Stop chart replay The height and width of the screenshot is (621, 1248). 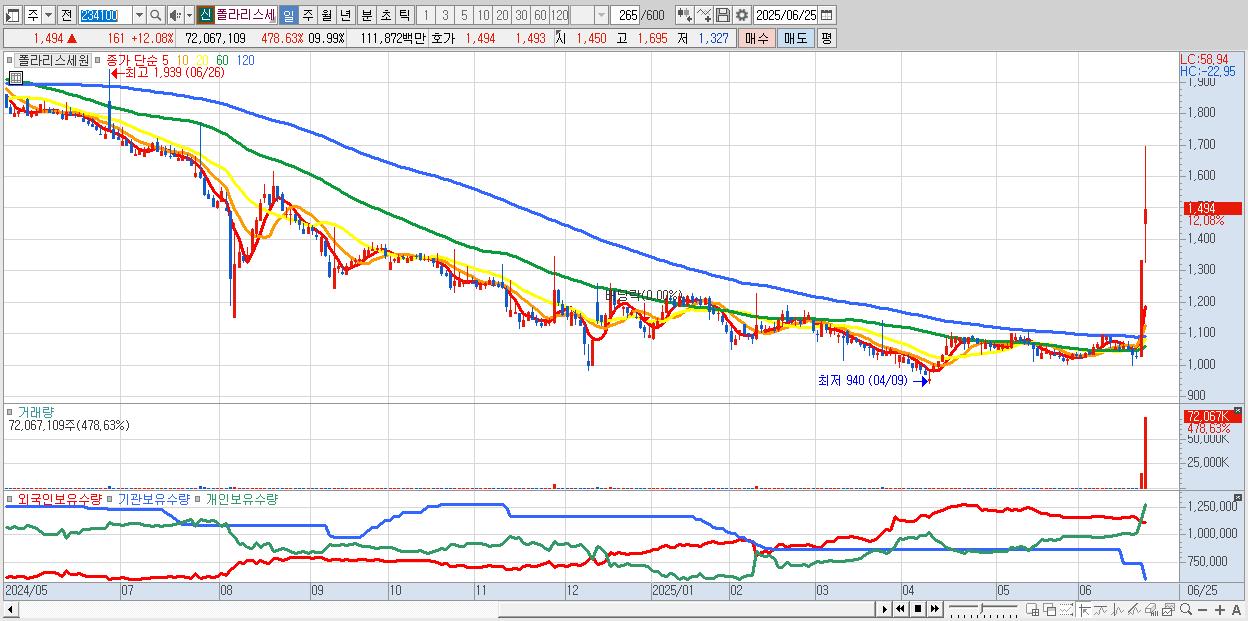[x=918, y=609]
